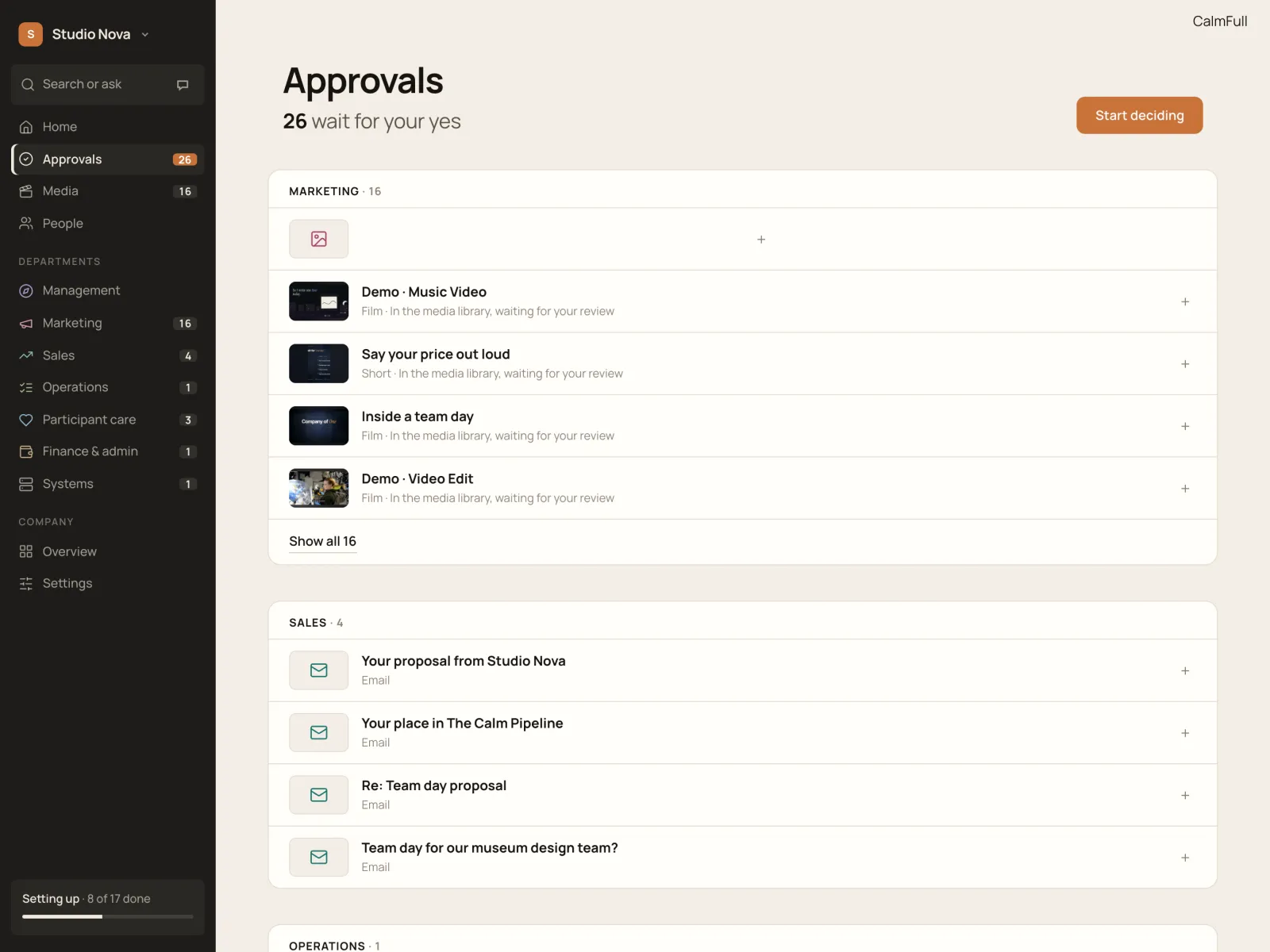
Task: Open Say your price out loud thumbnail
Action: pyautogui.click(x=318, y=363)
